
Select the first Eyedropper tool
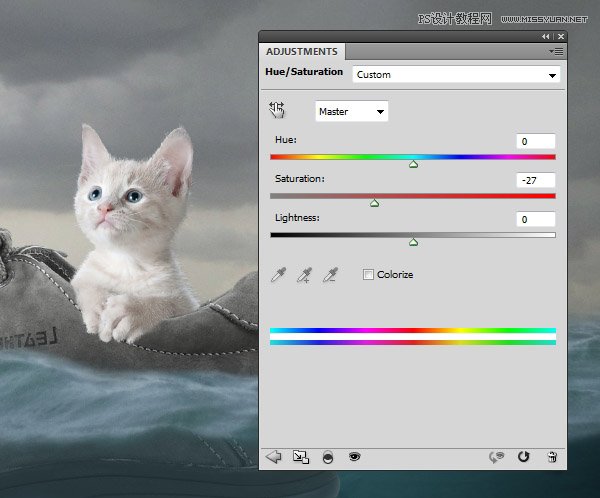(279, 275)
